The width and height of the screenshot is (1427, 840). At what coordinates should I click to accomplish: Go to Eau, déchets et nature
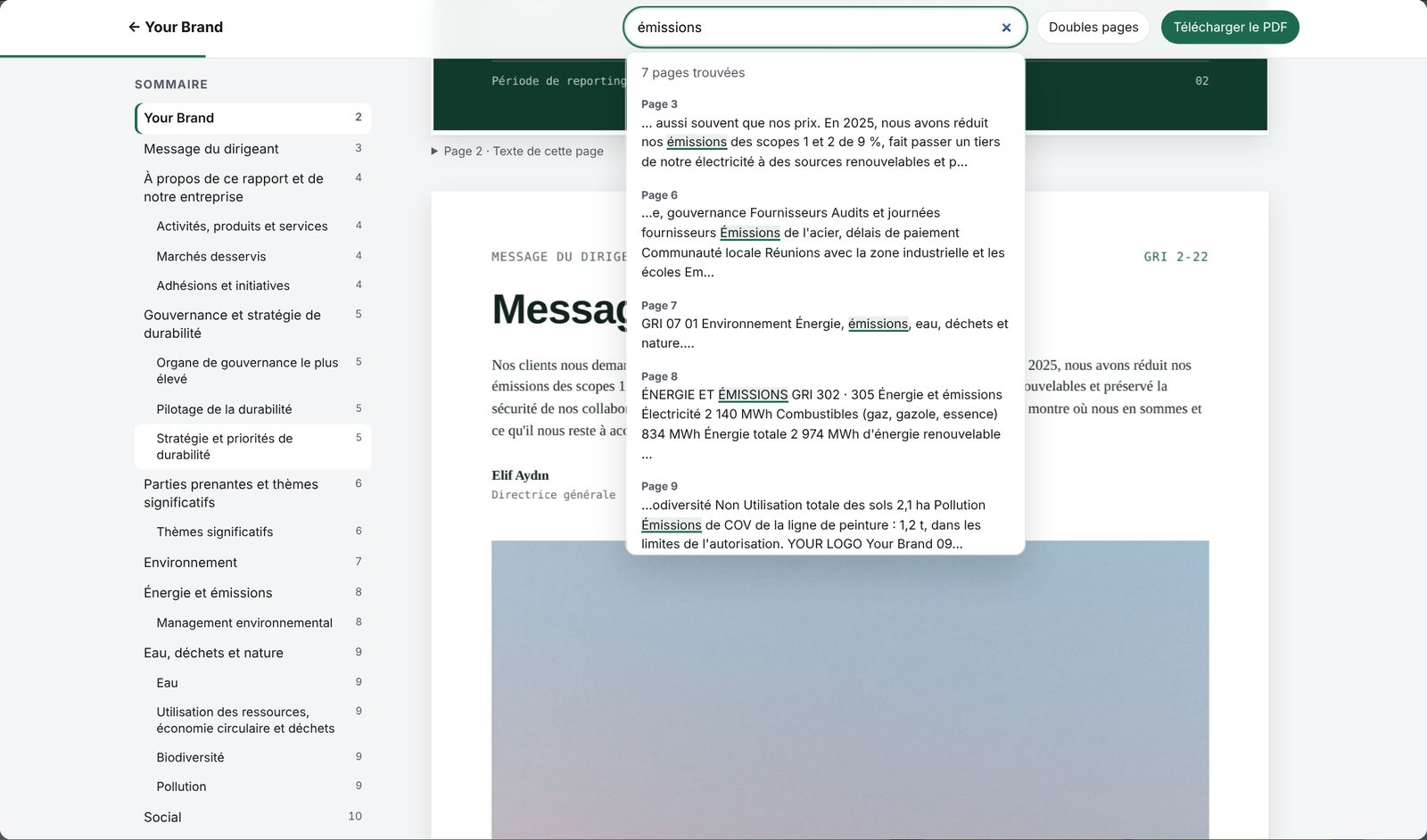coord(253,653)
